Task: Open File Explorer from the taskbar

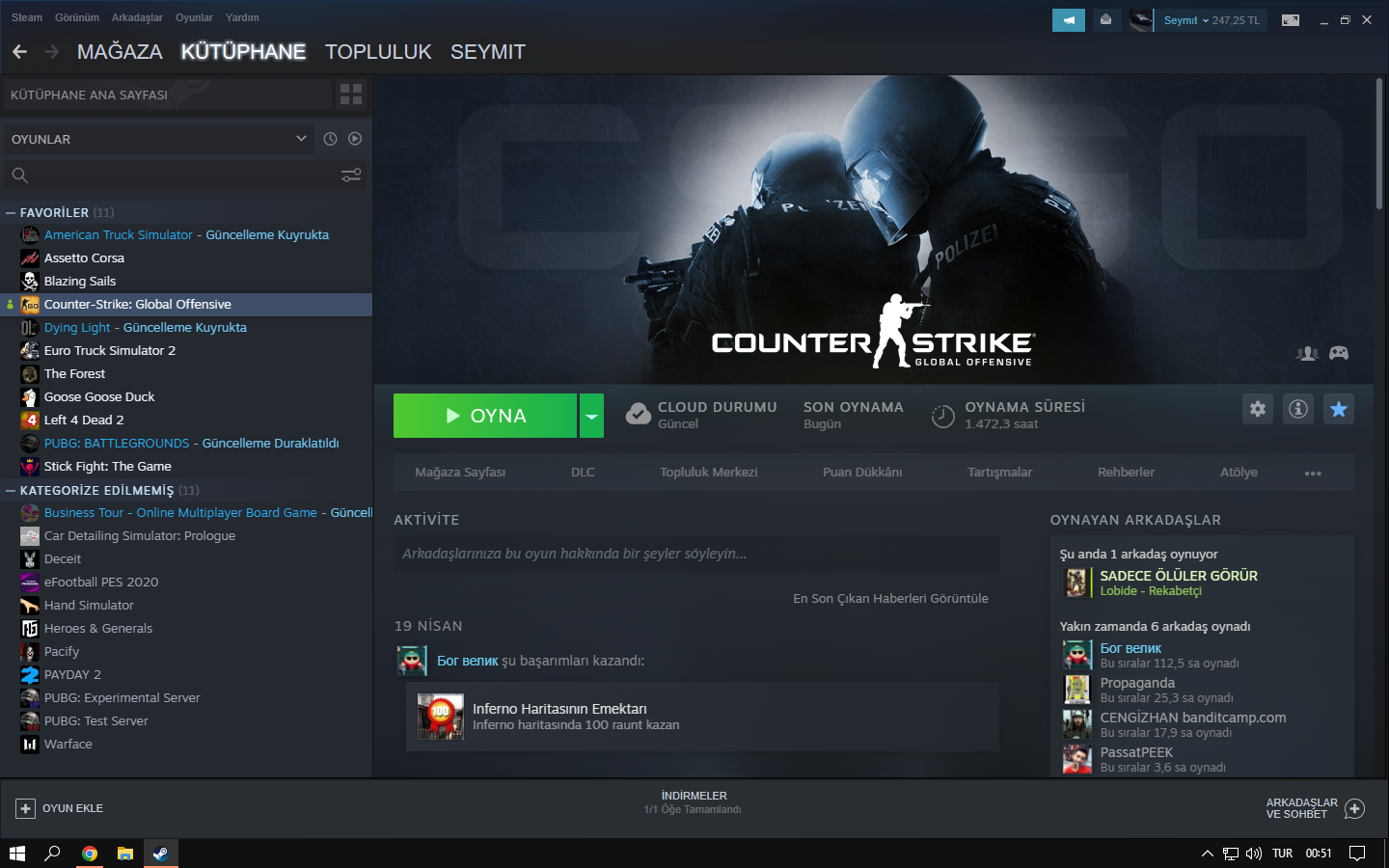Action: [x=124, y=854]
